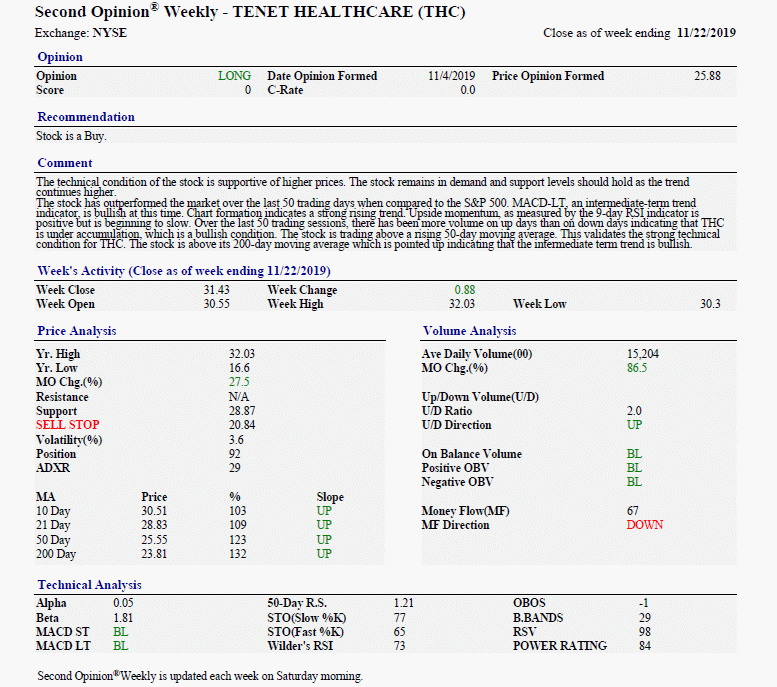
Task: Select the Week Close value 31.43
Action: [216, 290]
